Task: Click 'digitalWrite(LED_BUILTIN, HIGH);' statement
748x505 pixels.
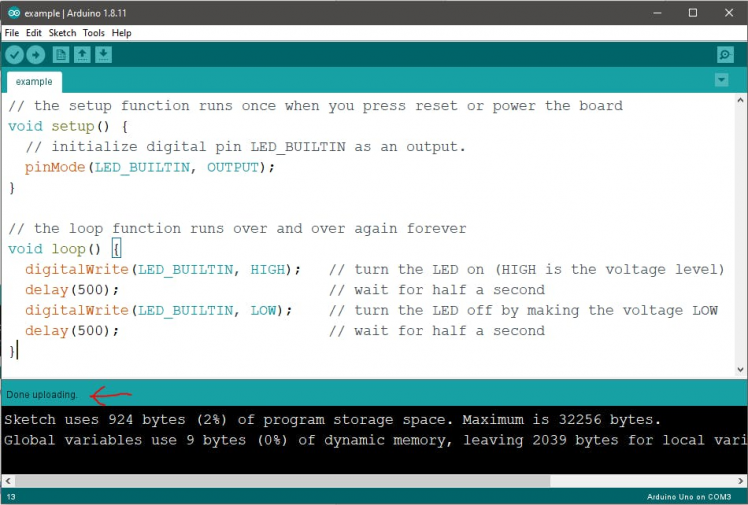Action: [x=163, y=269]
